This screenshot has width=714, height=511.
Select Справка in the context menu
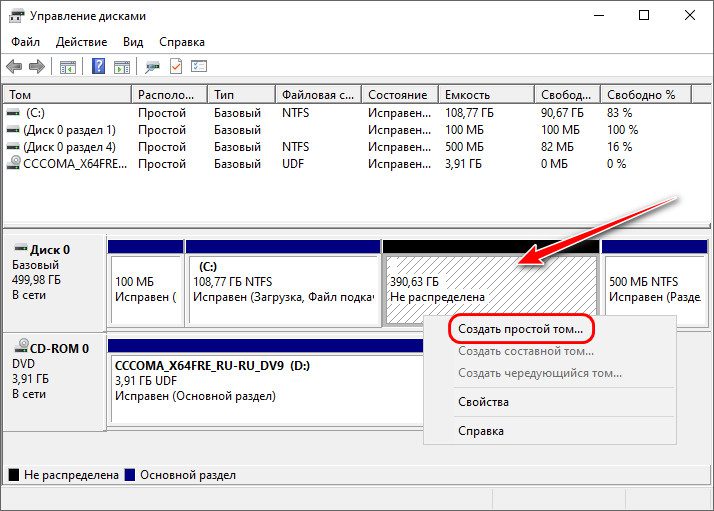coord(481,431)
